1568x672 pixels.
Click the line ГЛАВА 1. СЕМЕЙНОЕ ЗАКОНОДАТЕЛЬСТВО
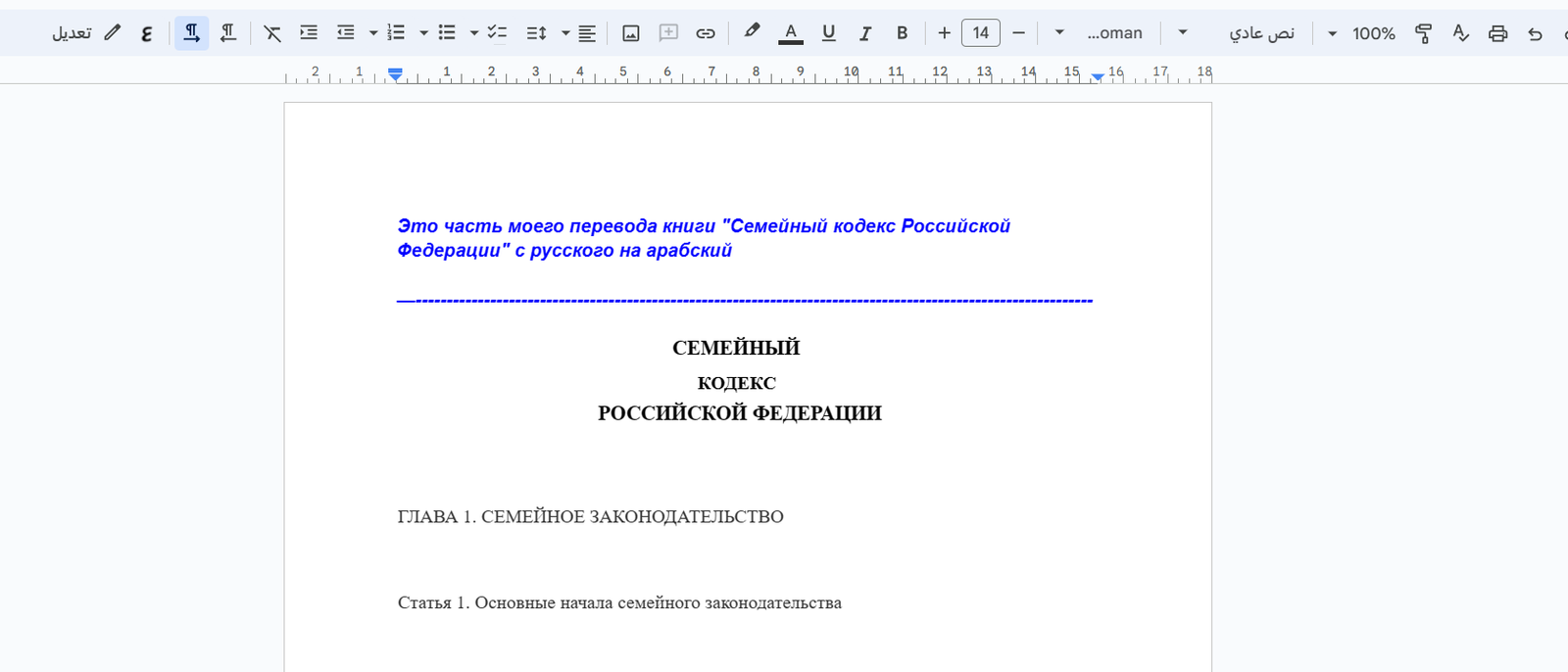(x=591, y=516)
